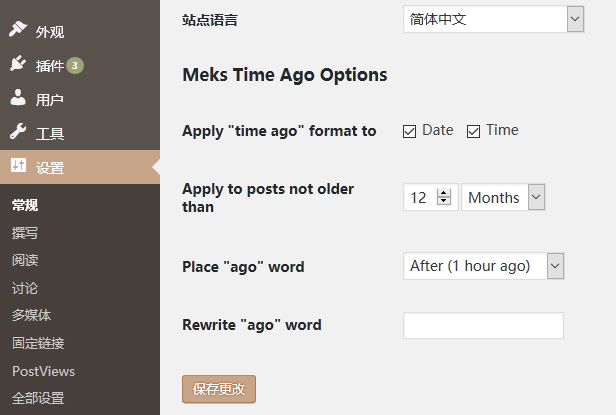Open the 阅读 settings submenu
The height and width of the screenshot is (415, 616).
pos(25,260)
